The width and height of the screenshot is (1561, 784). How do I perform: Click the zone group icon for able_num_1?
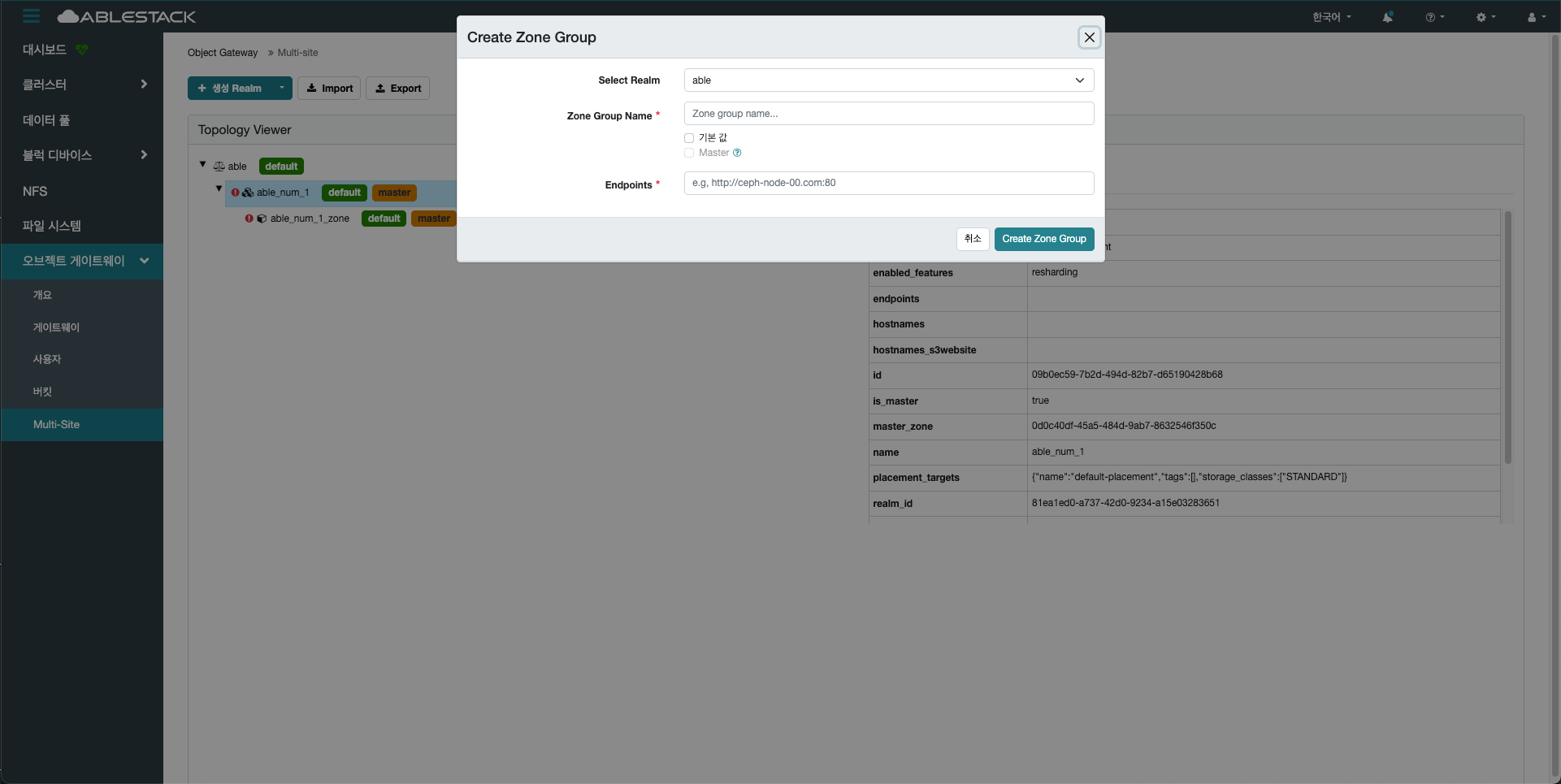click(248, 193)
